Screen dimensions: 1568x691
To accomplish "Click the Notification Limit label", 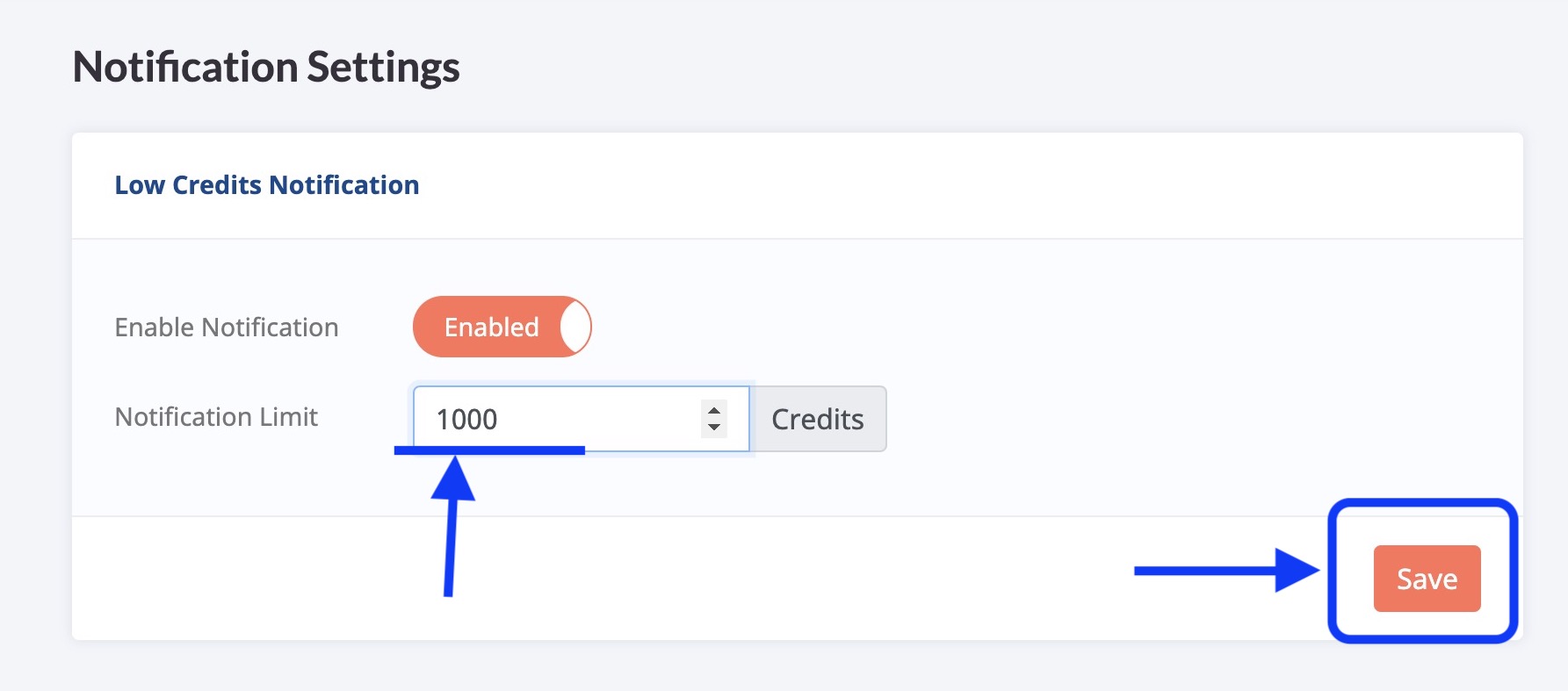I will pyautogui.click(x=216, y=417).
